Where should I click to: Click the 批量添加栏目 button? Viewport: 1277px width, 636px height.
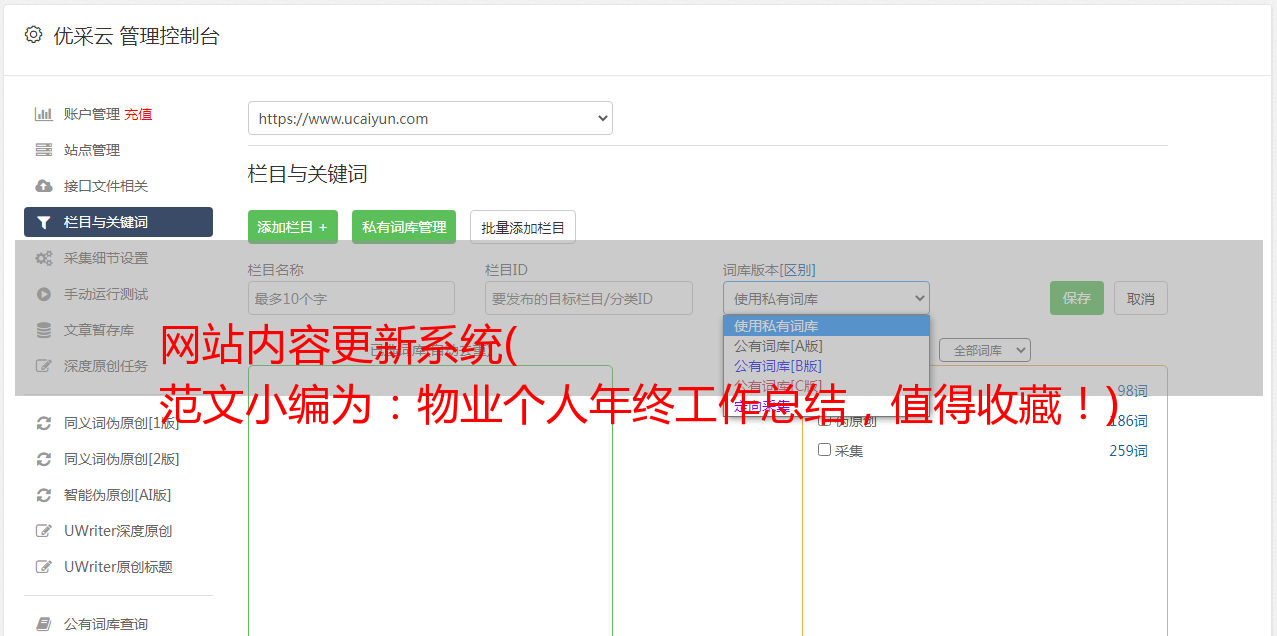(523, 227)
